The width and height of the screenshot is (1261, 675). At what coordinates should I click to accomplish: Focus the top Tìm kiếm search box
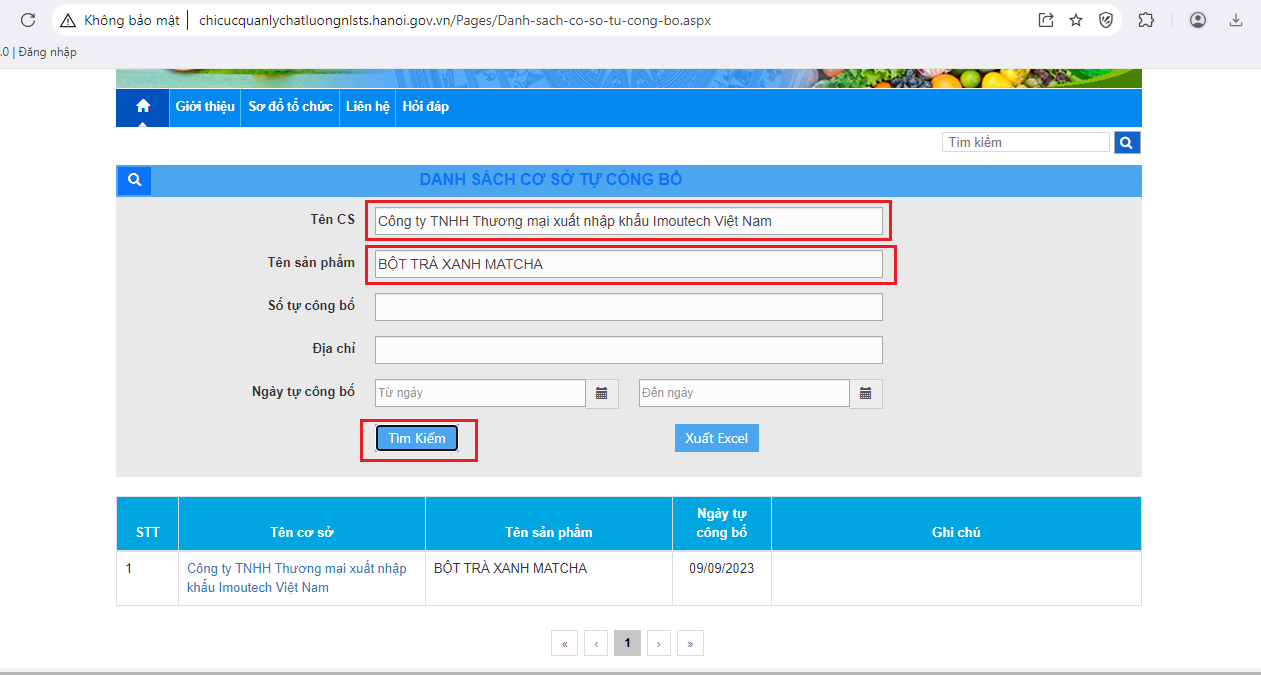click(1026, 142)
